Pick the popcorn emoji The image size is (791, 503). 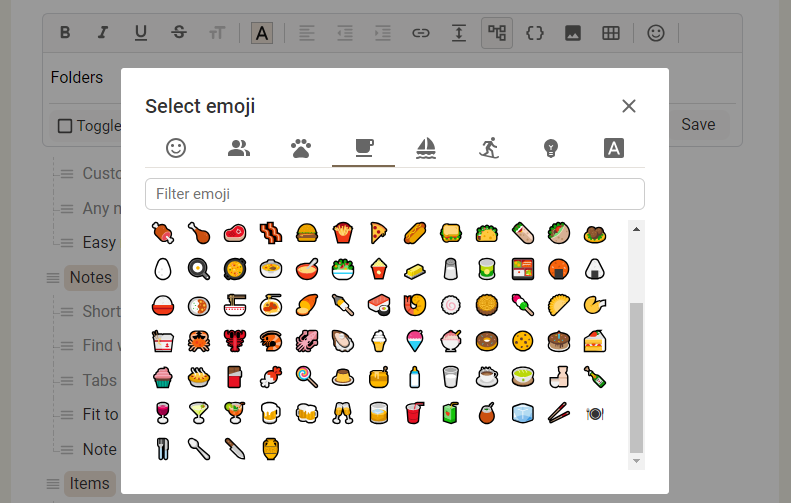point(379,269)
